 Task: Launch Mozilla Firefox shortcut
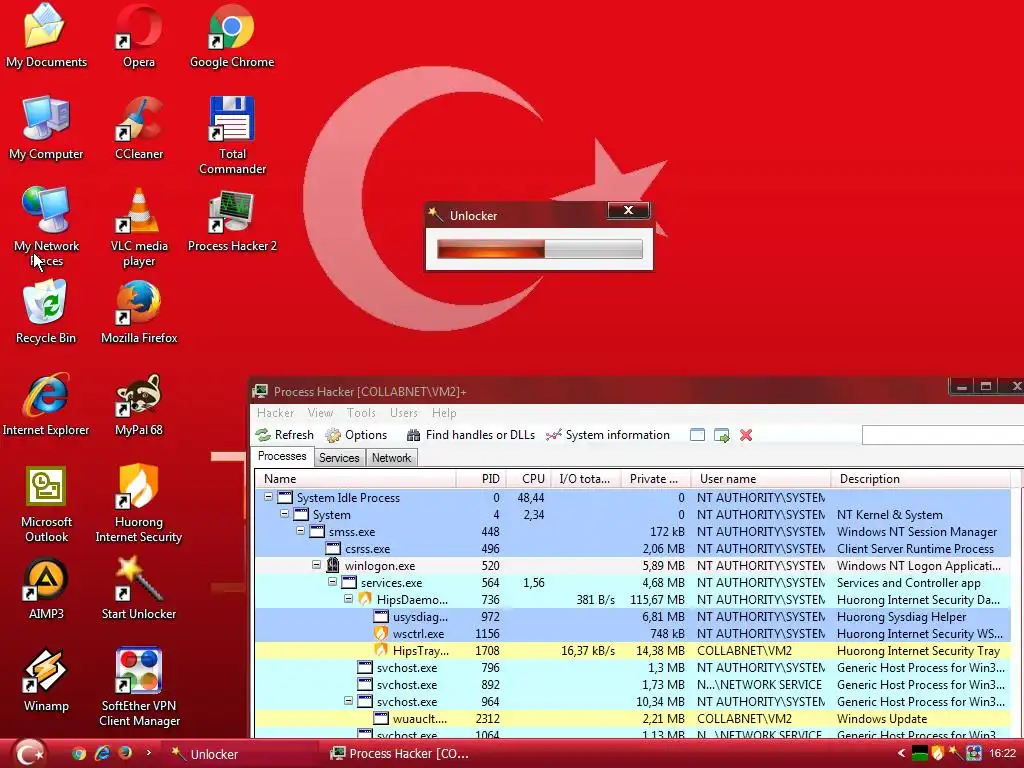[138, 312]
